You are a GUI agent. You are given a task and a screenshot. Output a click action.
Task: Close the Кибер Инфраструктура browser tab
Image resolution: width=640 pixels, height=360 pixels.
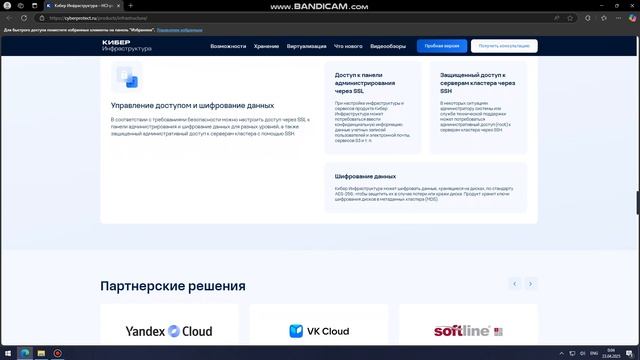pyautogui.click(x=118, y=6)
